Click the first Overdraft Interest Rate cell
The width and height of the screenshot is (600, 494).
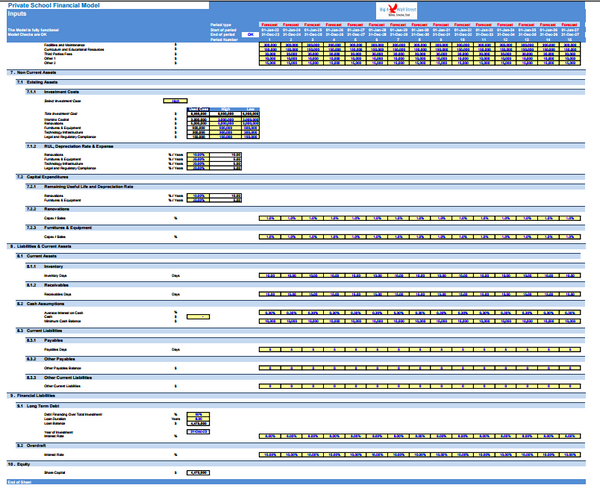coord(270,454)
